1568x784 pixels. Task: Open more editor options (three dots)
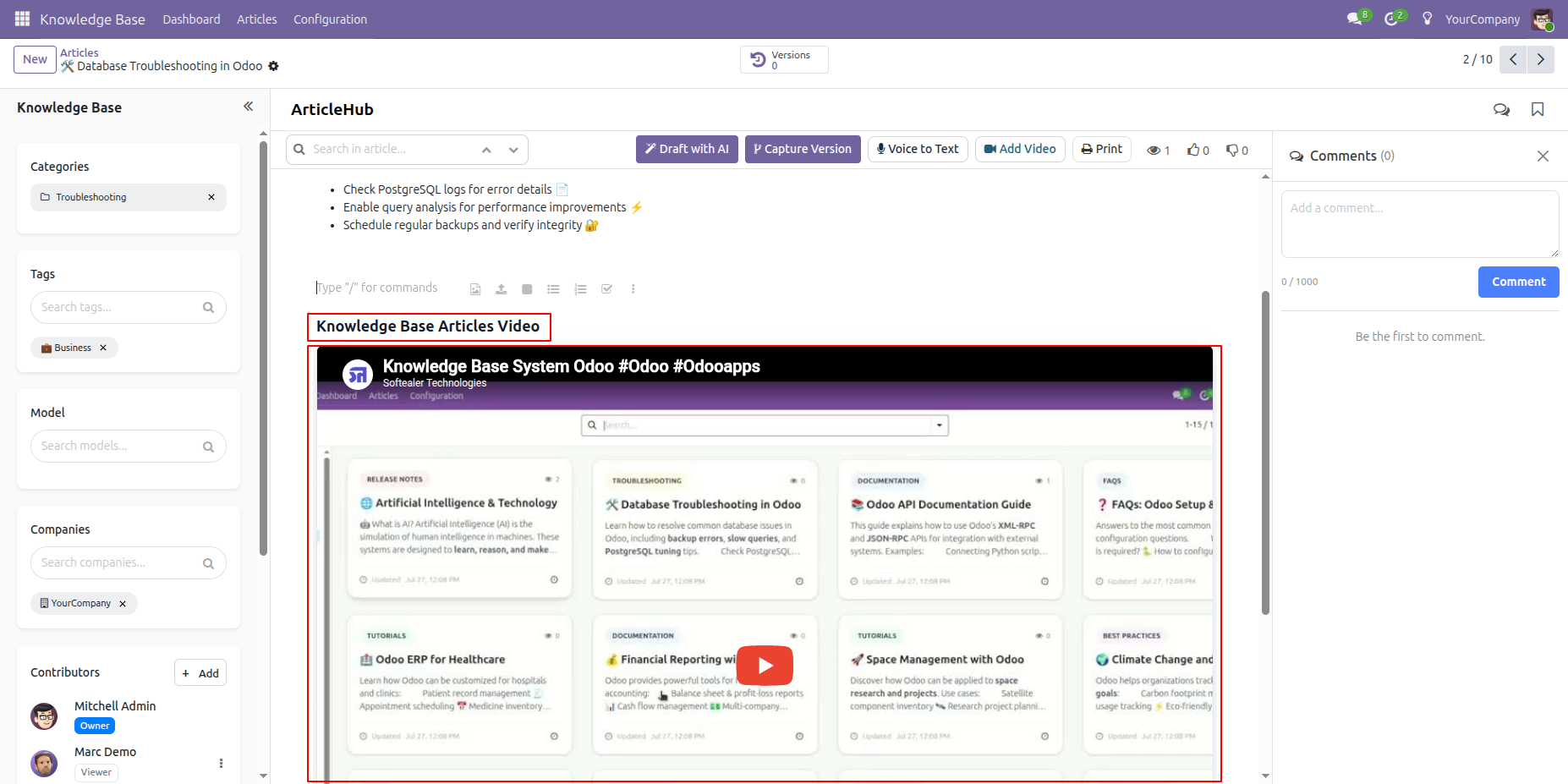pyautogui.click(x=633, y=289)
